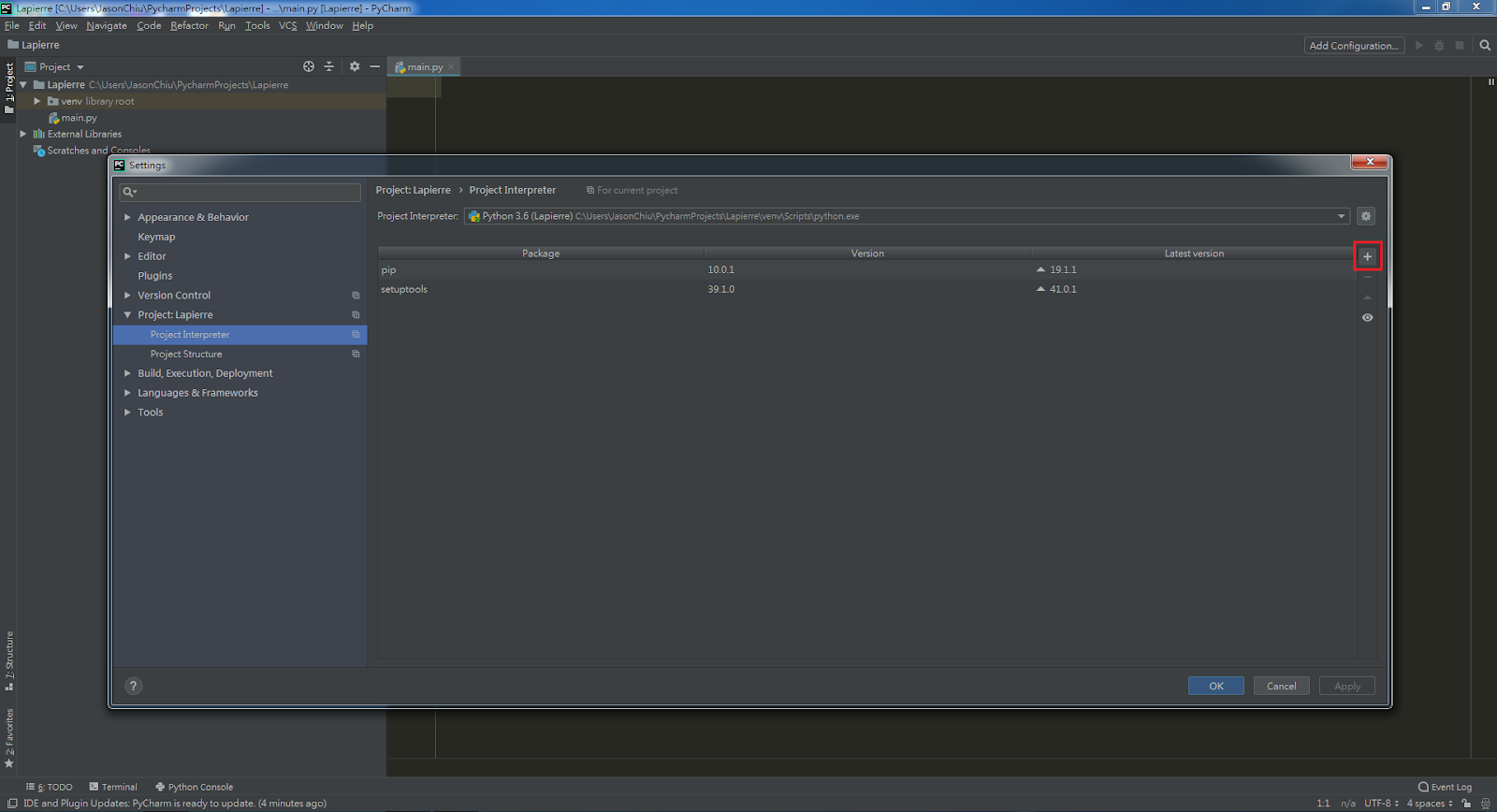This screenshot has width=1497, height=812.
Task: Open the Terminal tool window
Action: (x=113, y=787)
